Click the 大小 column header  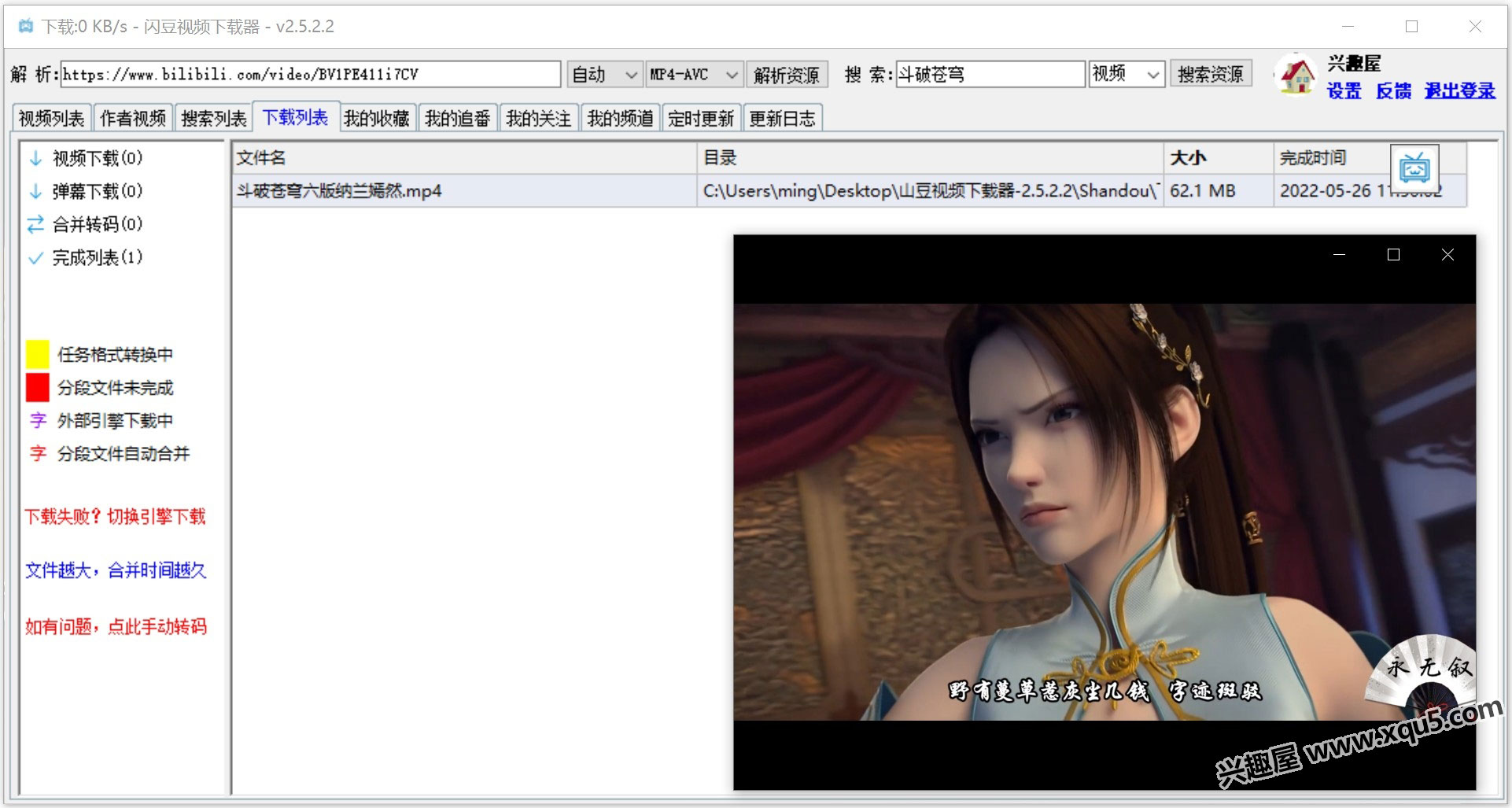(x=1219, y=157)
